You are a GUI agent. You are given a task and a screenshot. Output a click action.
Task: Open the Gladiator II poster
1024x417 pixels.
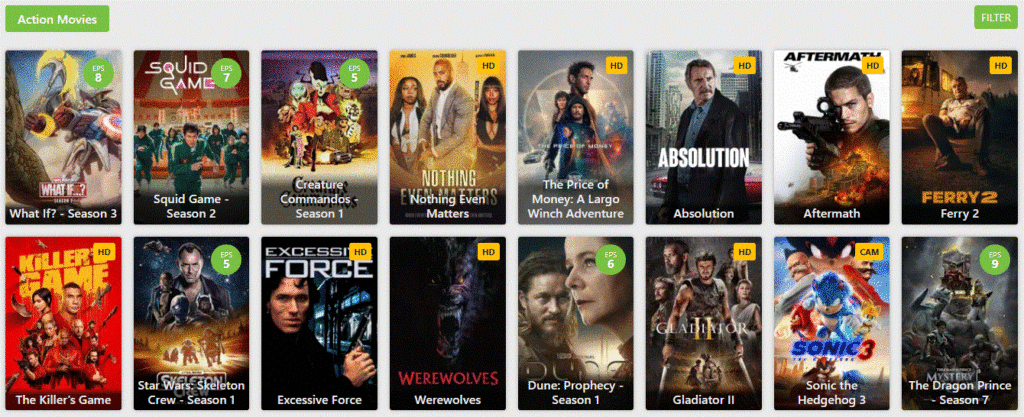pyautogui.click(x=703, y=324)
